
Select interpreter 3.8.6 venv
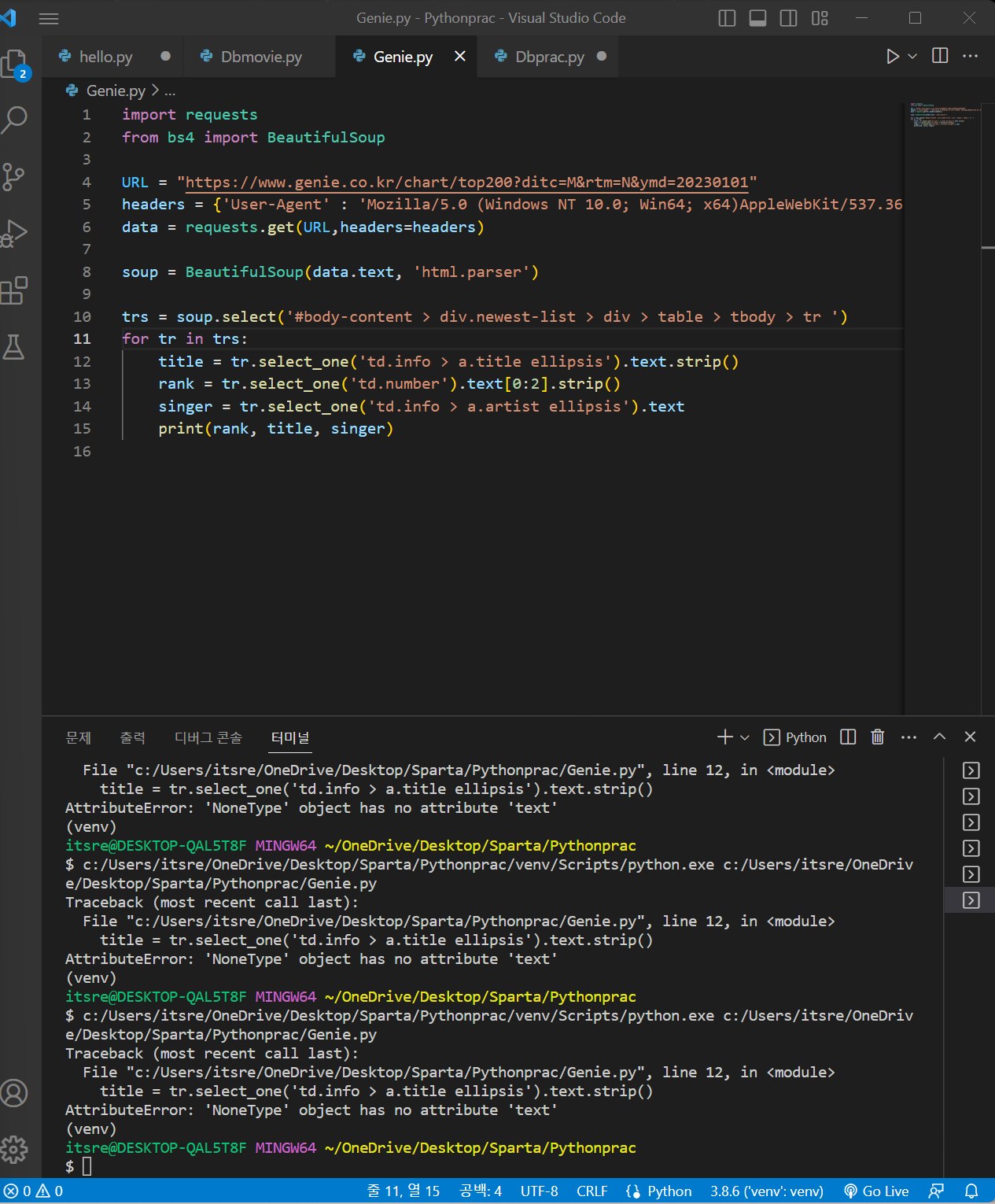[x=766, y=1191]
